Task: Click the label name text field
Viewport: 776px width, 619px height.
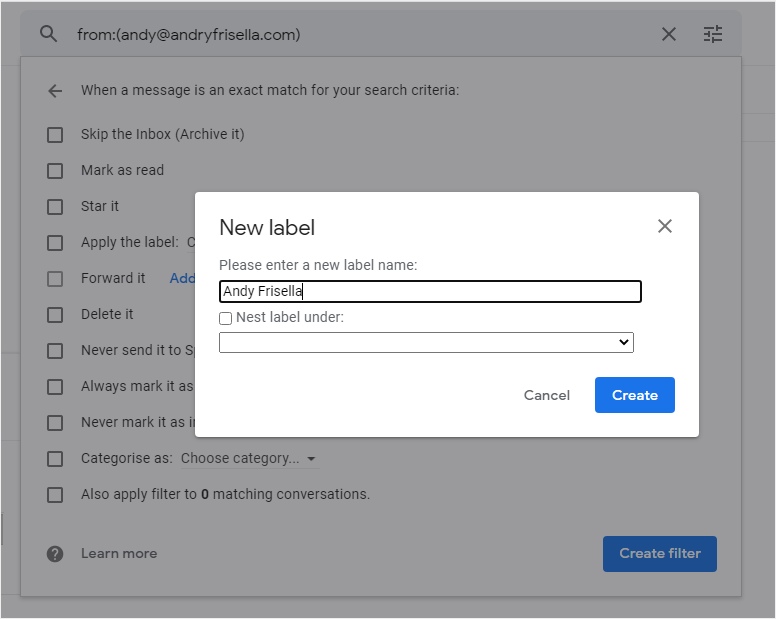Action: click(430, 292)
